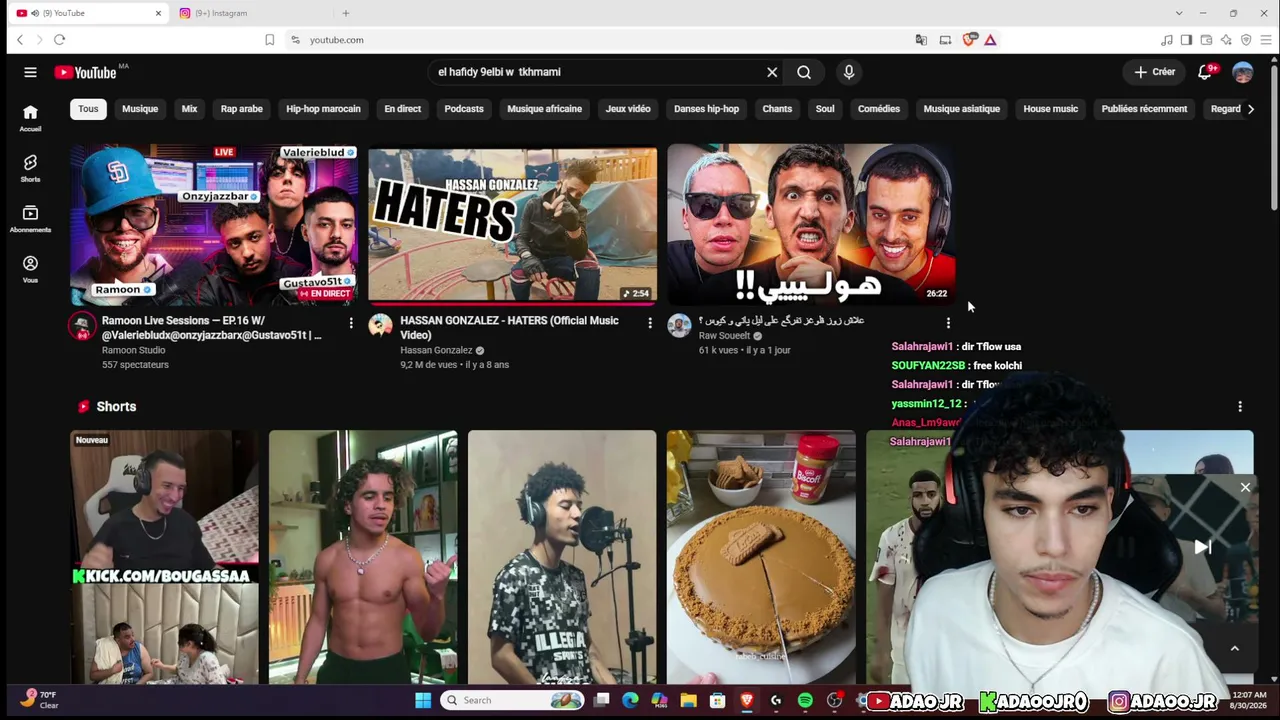Open Vous in the sidebar
This screenshot has width=1280, height=720.
30,269
